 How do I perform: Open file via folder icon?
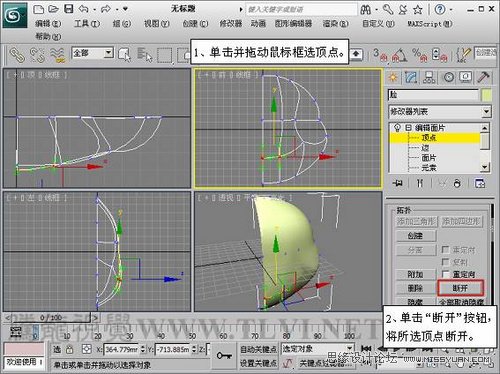click(53, 9)
